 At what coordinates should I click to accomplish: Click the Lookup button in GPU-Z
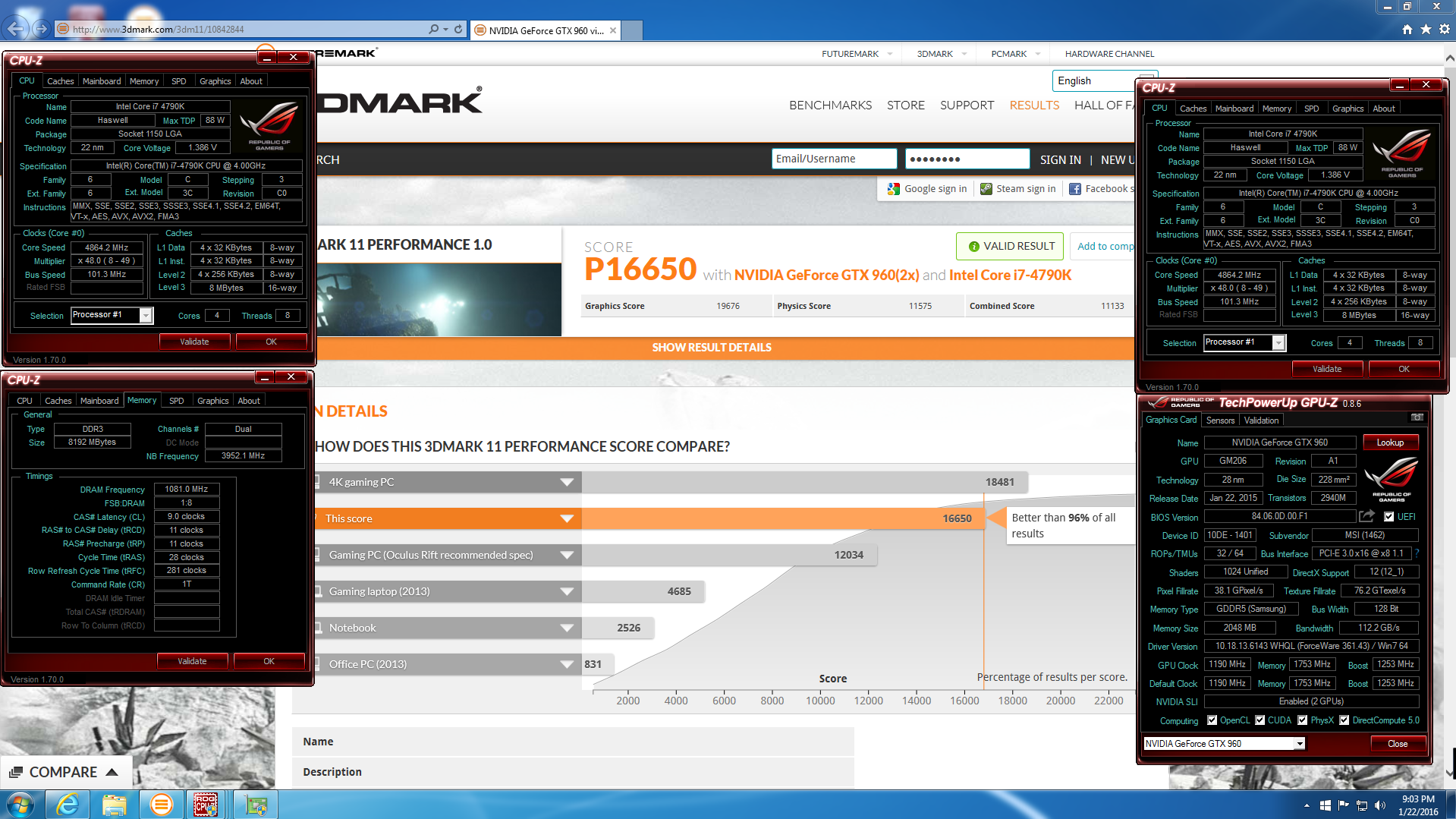[x=1390, y=443]
